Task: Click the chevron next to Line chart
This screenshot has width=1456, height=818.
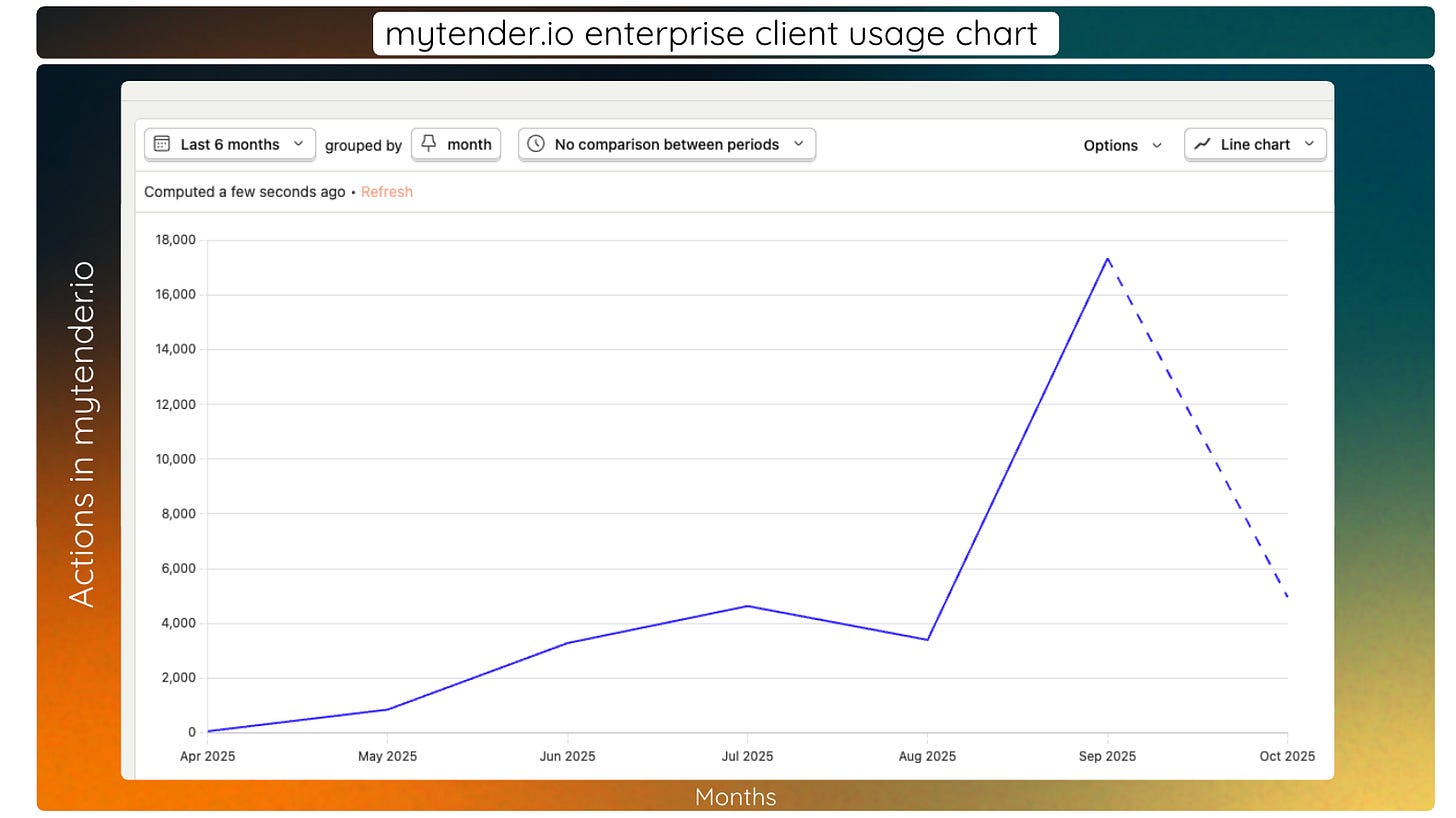Action: pyautogui.click(x=1309, y=144)
